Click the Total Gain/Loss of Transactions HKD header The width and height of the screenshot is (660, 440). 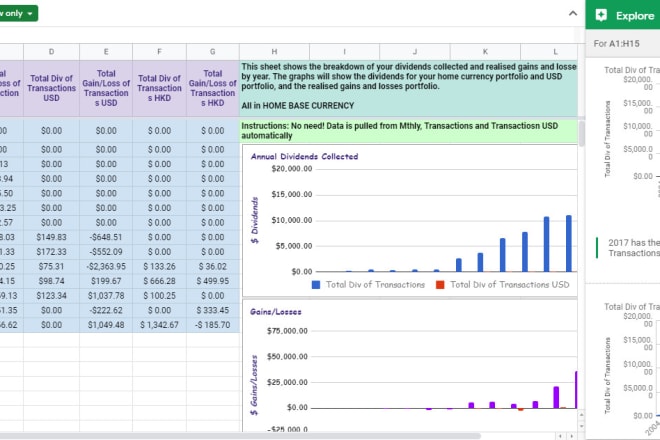(x=213, y=88)
